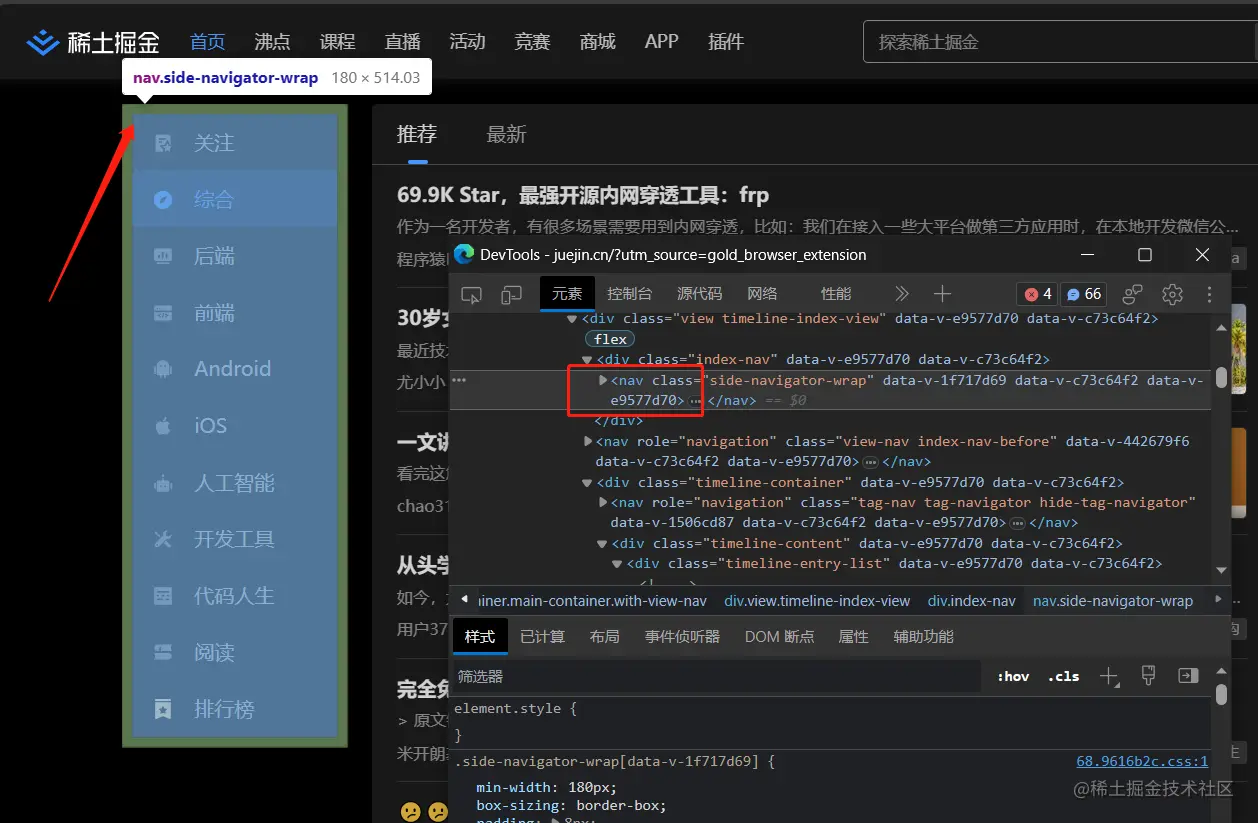Open the 后端 category
1258x823 pixels.
tap(235, 256)
